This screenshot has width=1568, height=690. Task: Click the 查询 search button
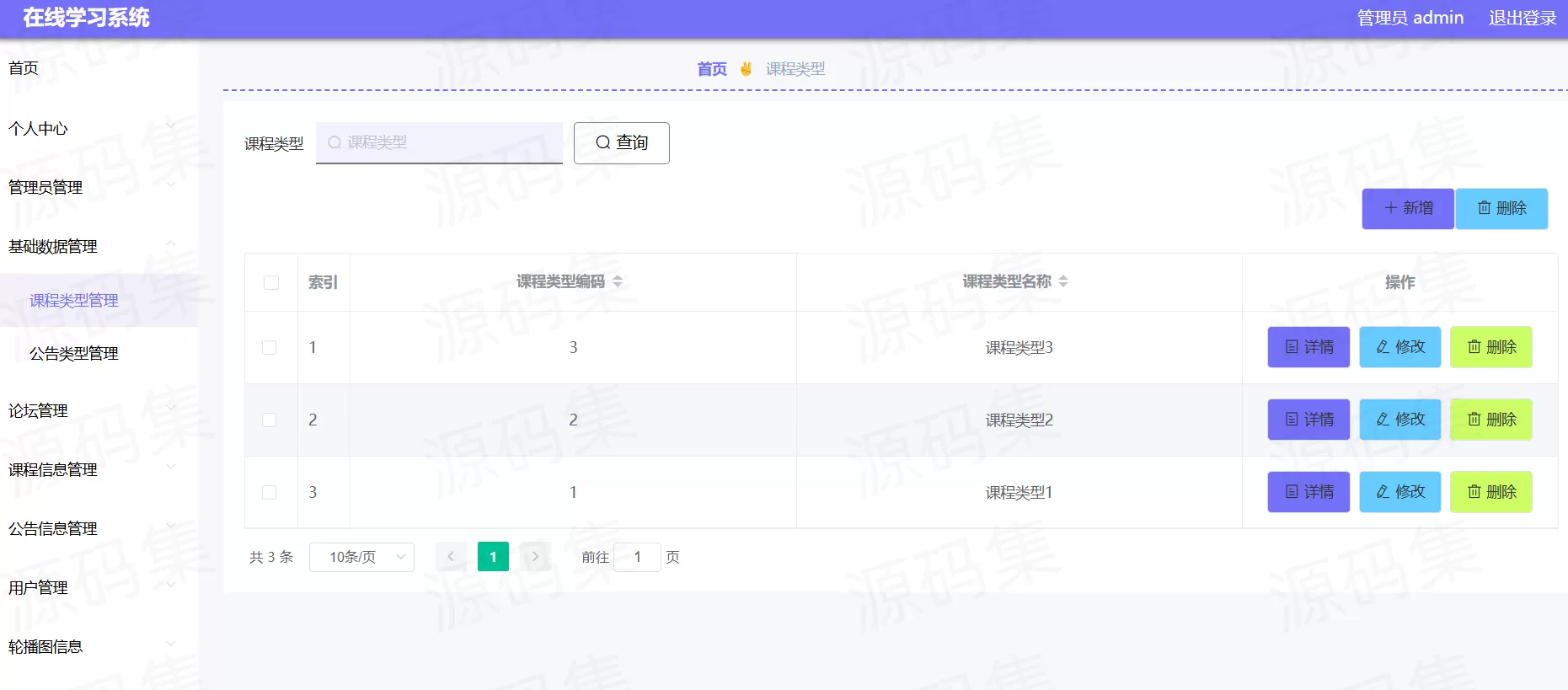click(622, 142)
